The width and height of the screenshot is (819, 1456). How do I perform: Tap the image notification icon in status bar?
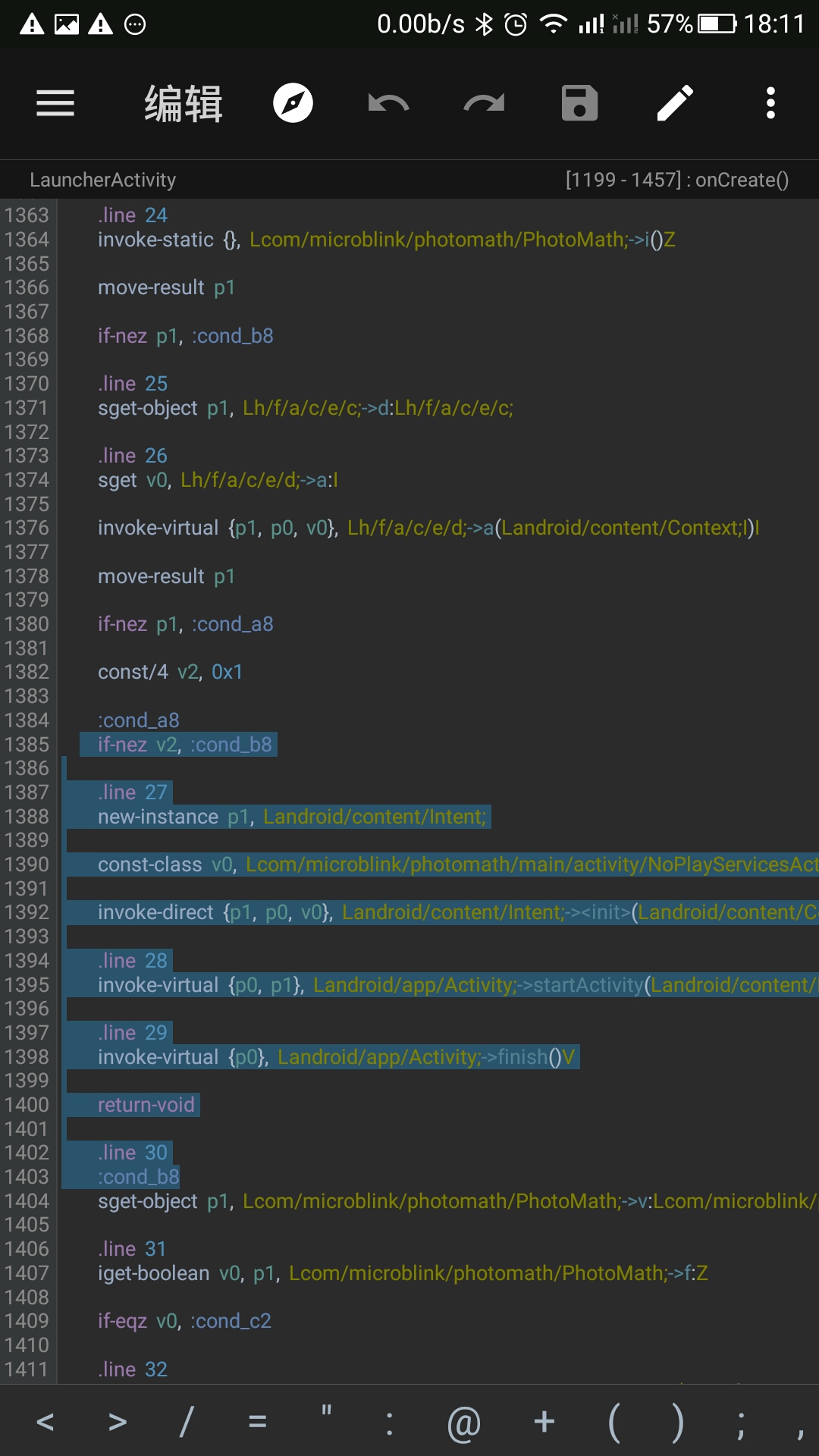pos(67,24)
